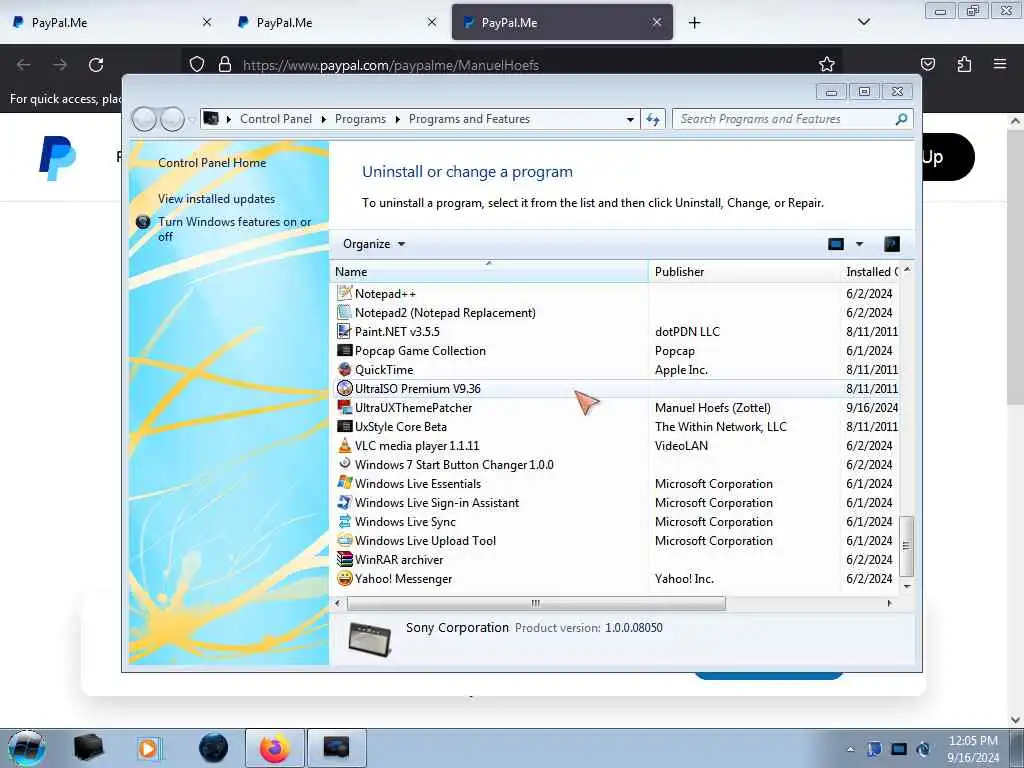Click the search magnifier in Programs and Features

[901, 119]
